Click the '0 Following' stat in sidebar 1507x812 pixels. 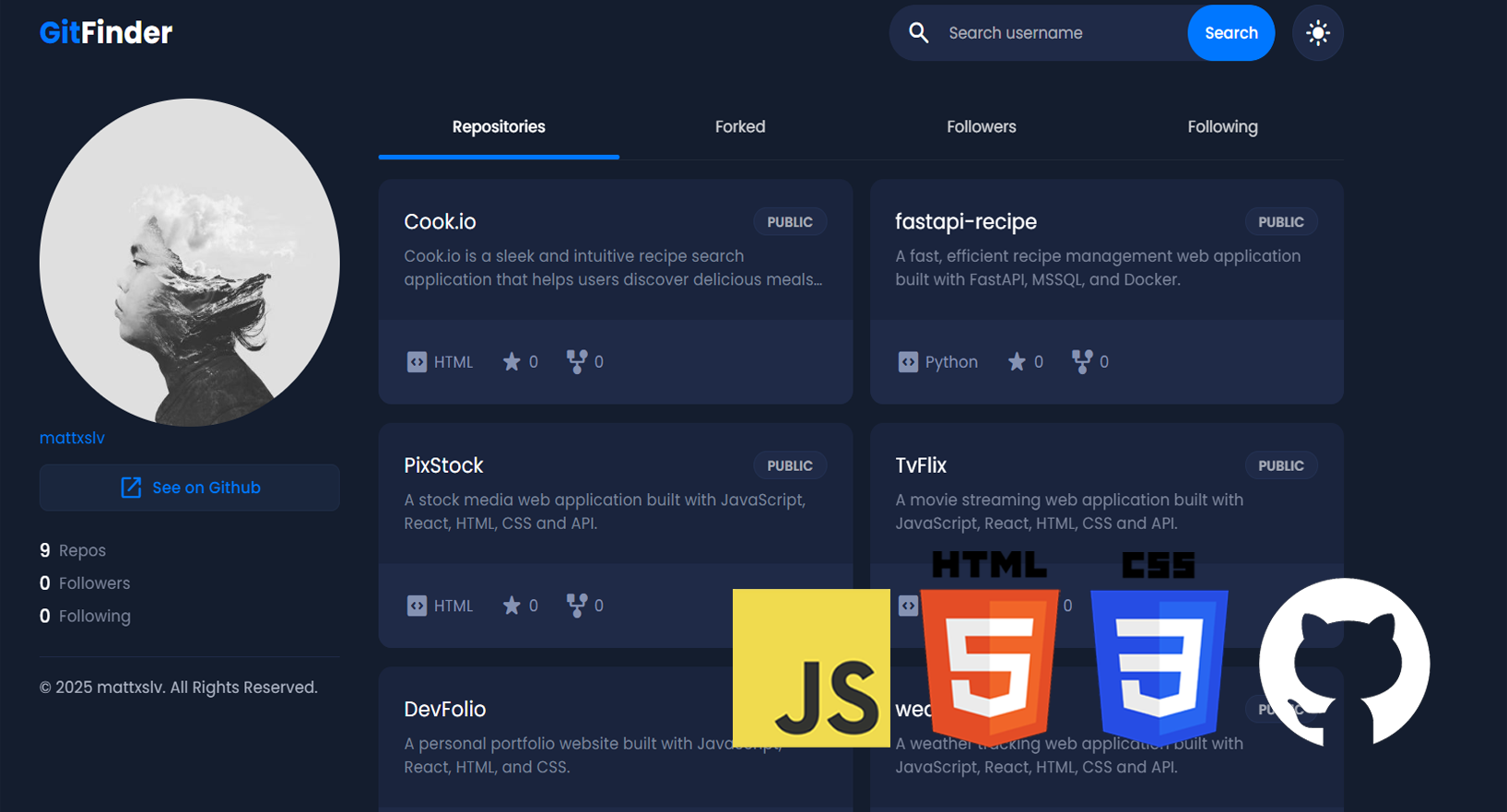tap(85, 616)
